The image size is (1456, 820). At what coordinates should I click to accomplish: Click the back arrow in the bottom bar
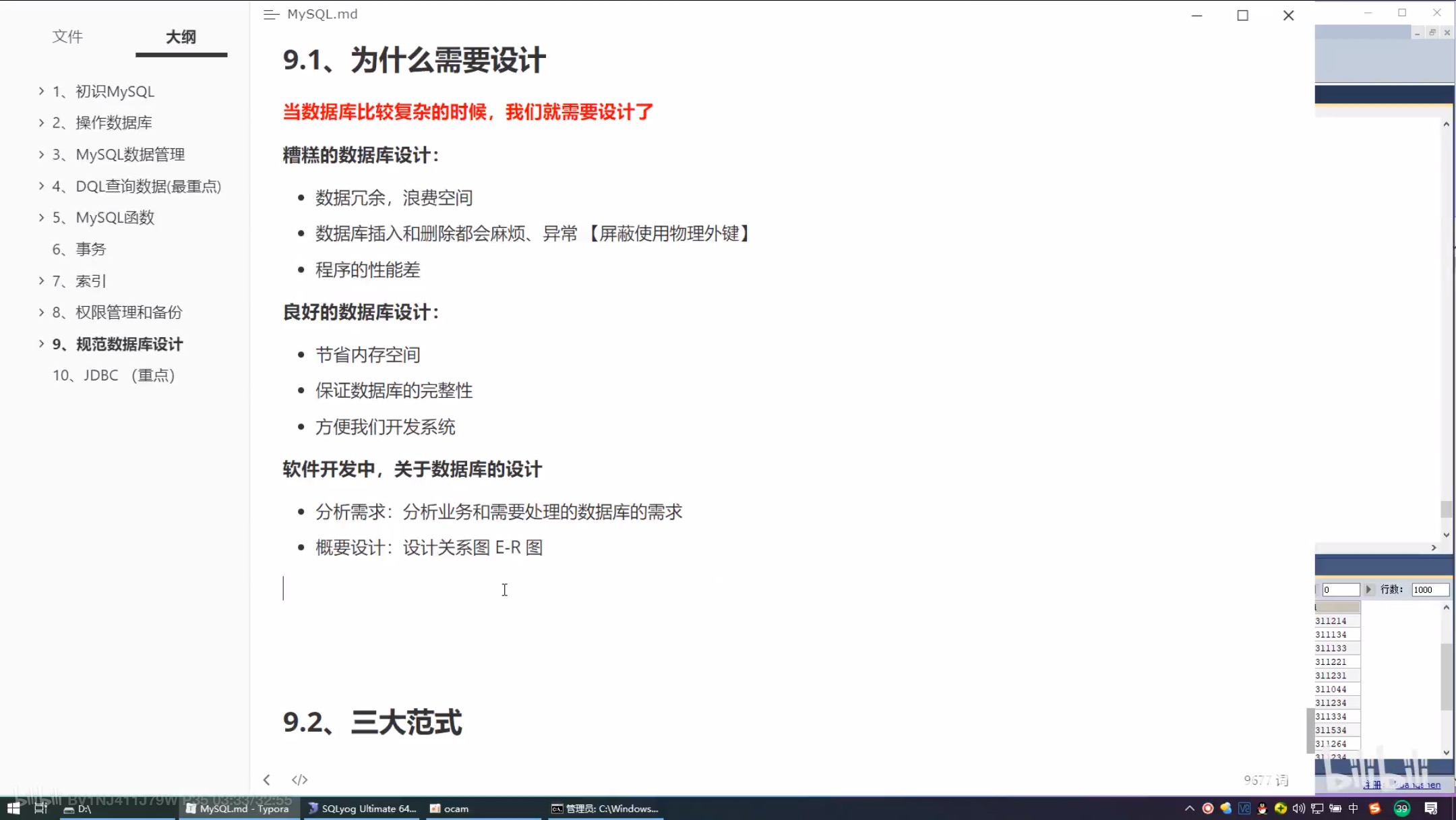[x=267, y=780]
